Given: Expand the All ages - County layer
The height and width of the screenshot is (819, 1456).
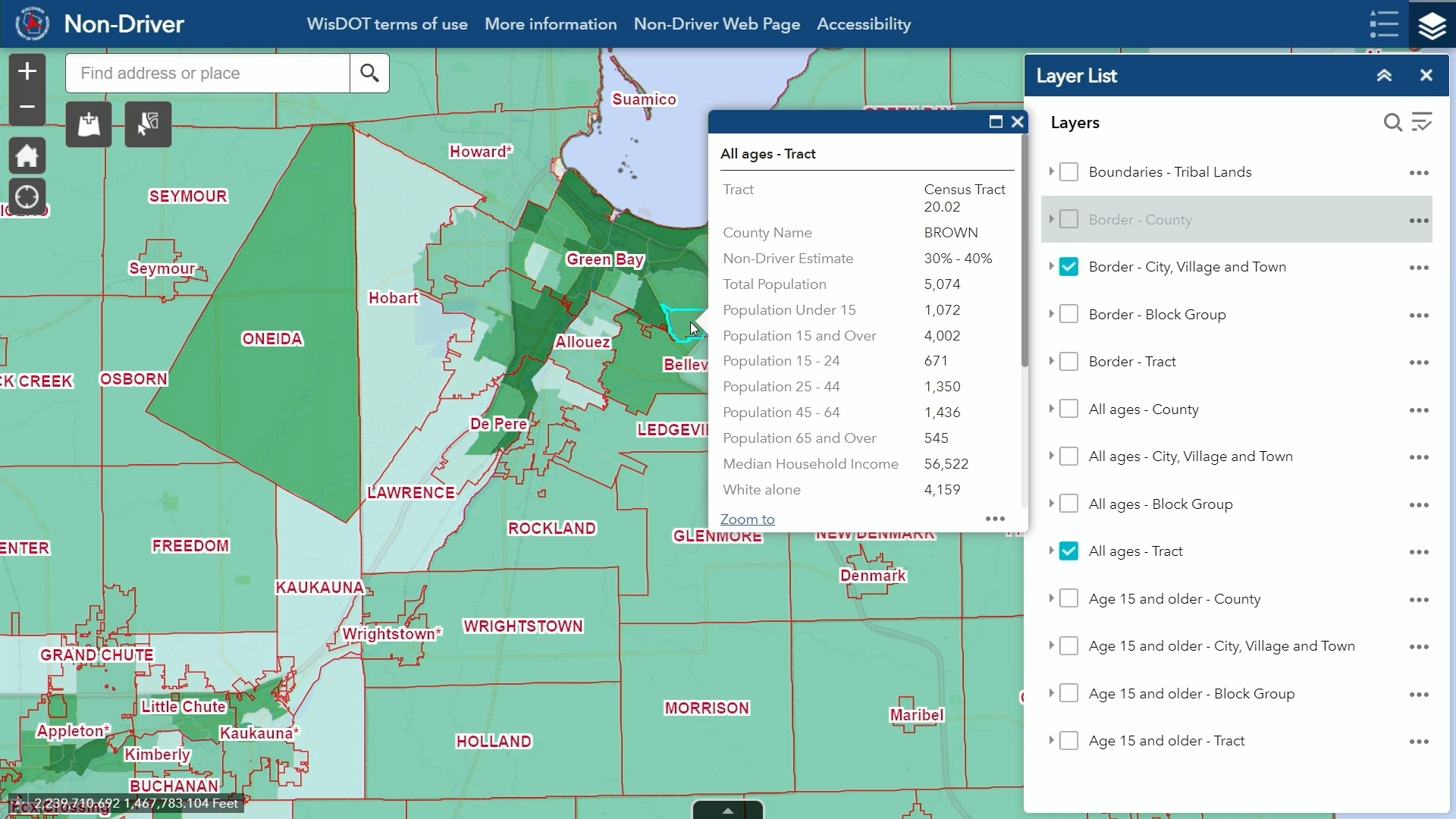Looking at the screenshot, I should point(1051,409).
